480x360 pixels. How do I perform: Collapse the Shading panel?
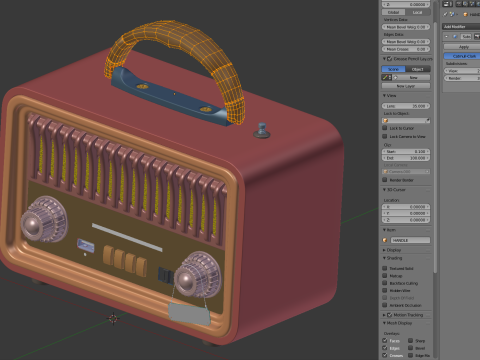click(384, 258)
